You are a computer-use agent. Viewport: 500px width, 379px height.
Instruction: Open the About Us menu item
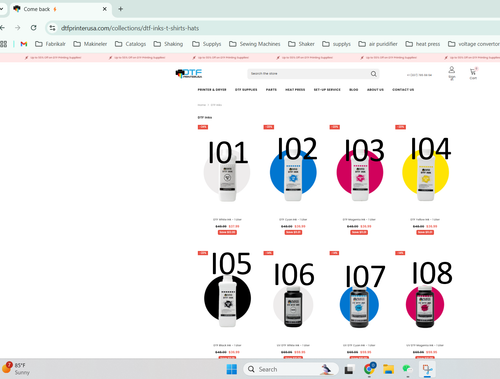coord(375,90)
